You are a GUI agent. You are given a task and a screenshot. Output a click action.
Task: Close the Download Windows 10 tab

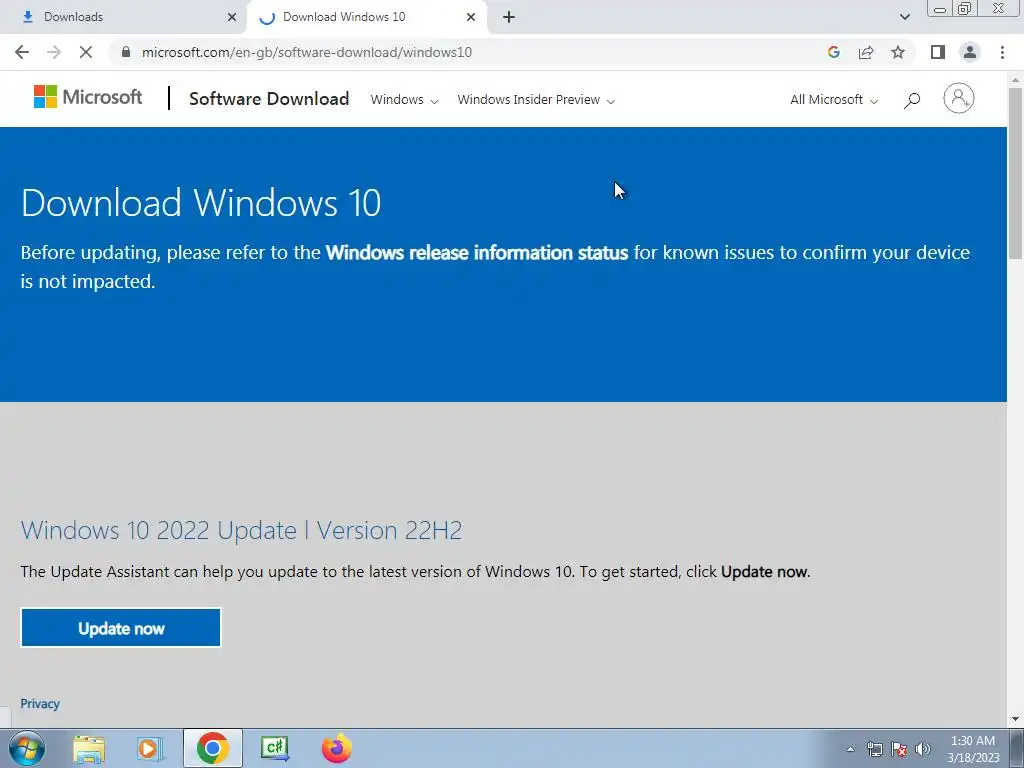(x=471, y=17)
